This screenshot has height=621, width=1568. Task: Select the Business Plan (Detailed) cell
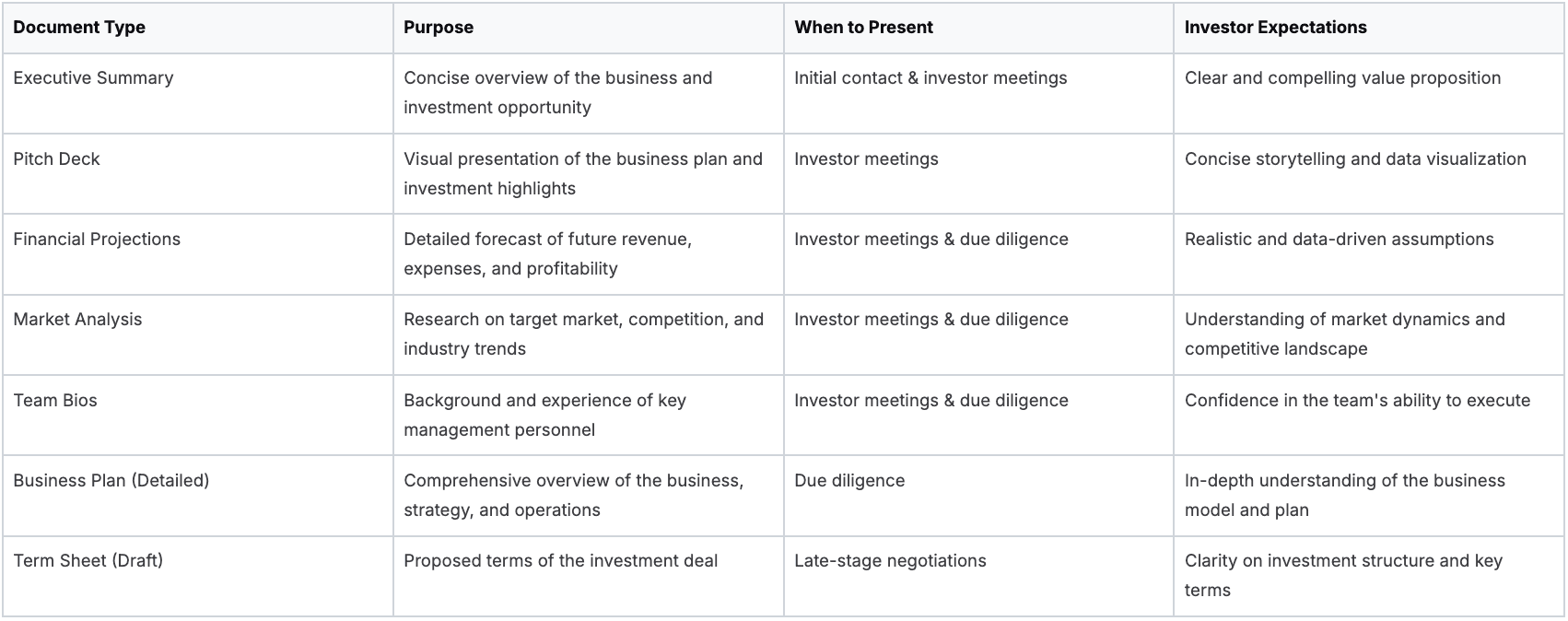111,481
